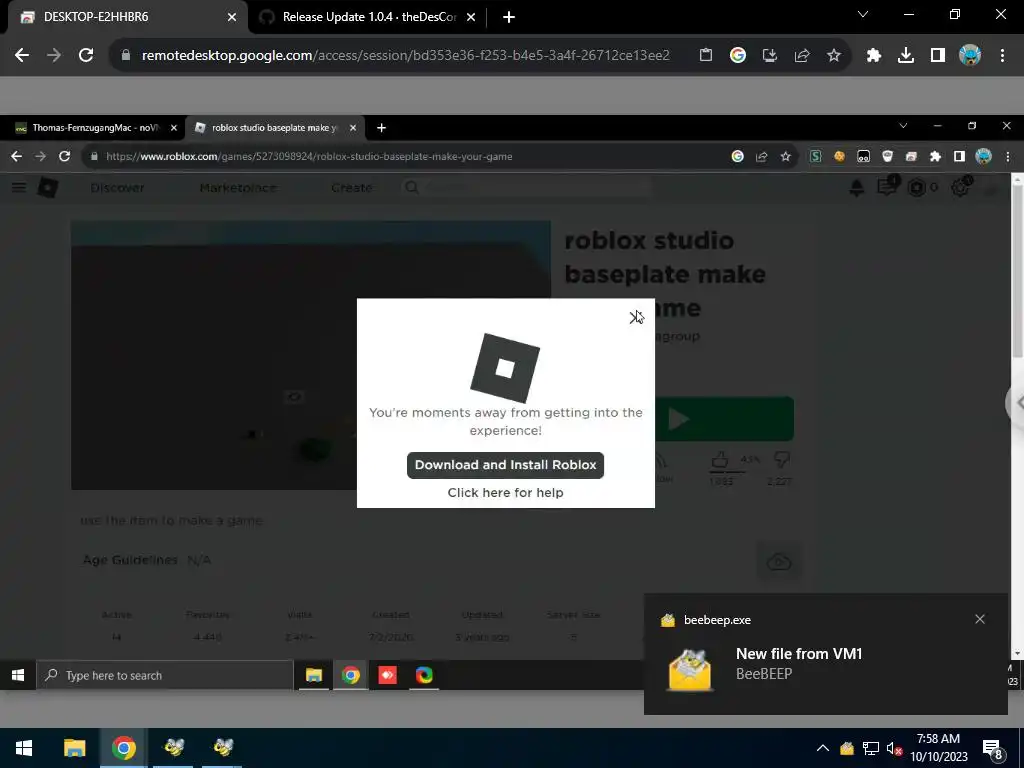Open the remote desktop Start menu
Image resolution: width=1024 pixels, height=768 pixels.
click(18, 675)
